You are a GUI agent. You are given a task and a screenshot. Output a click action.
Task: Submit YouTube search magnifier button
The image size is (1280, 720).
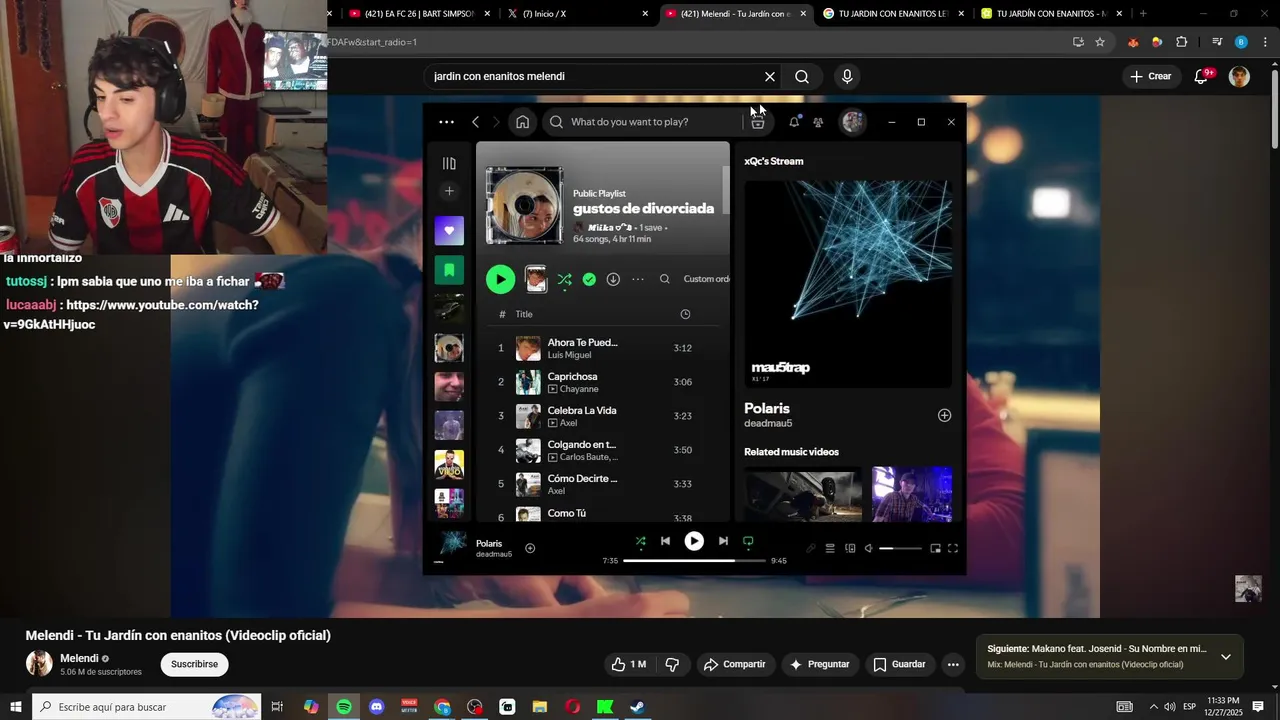click(802, 77)
